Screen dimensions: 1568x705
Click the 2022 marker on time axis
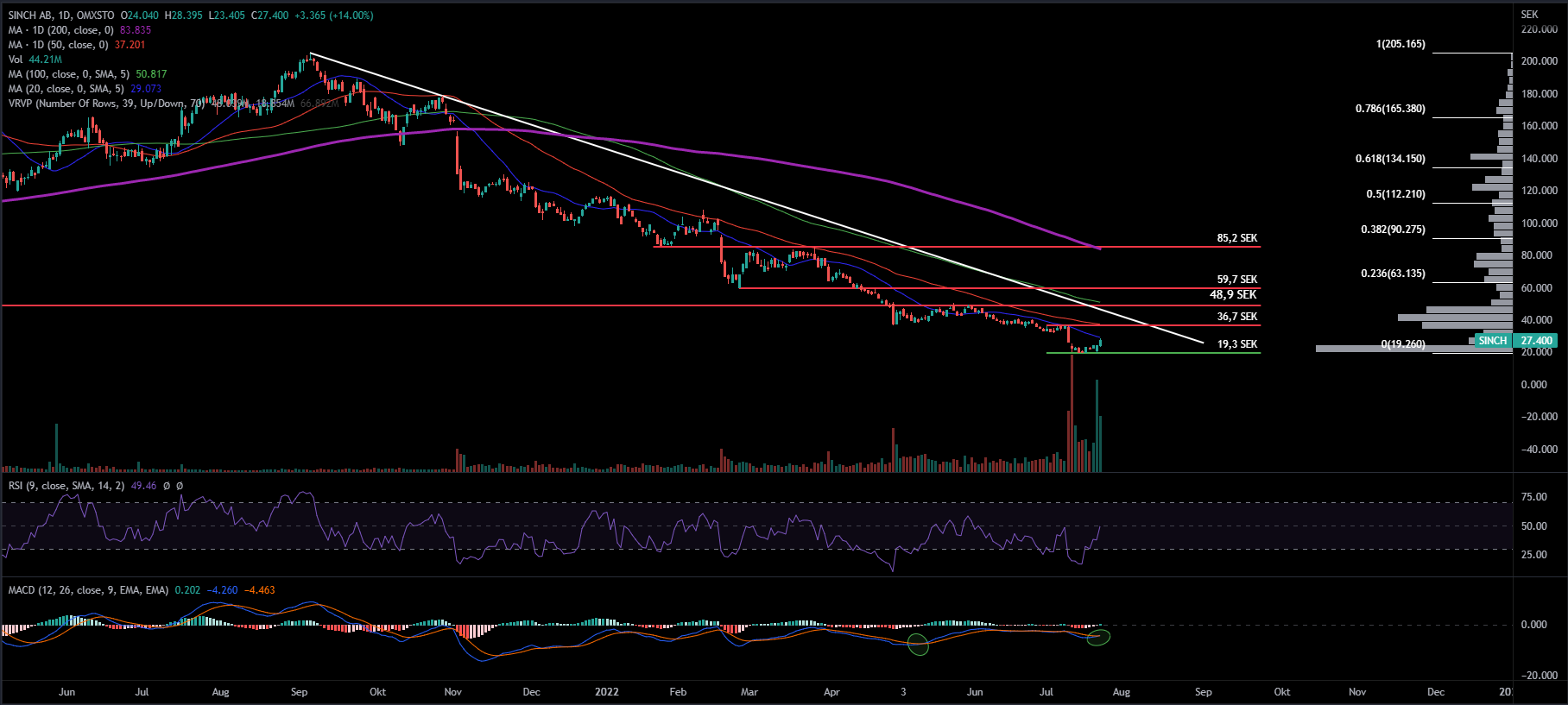[607, 692]
